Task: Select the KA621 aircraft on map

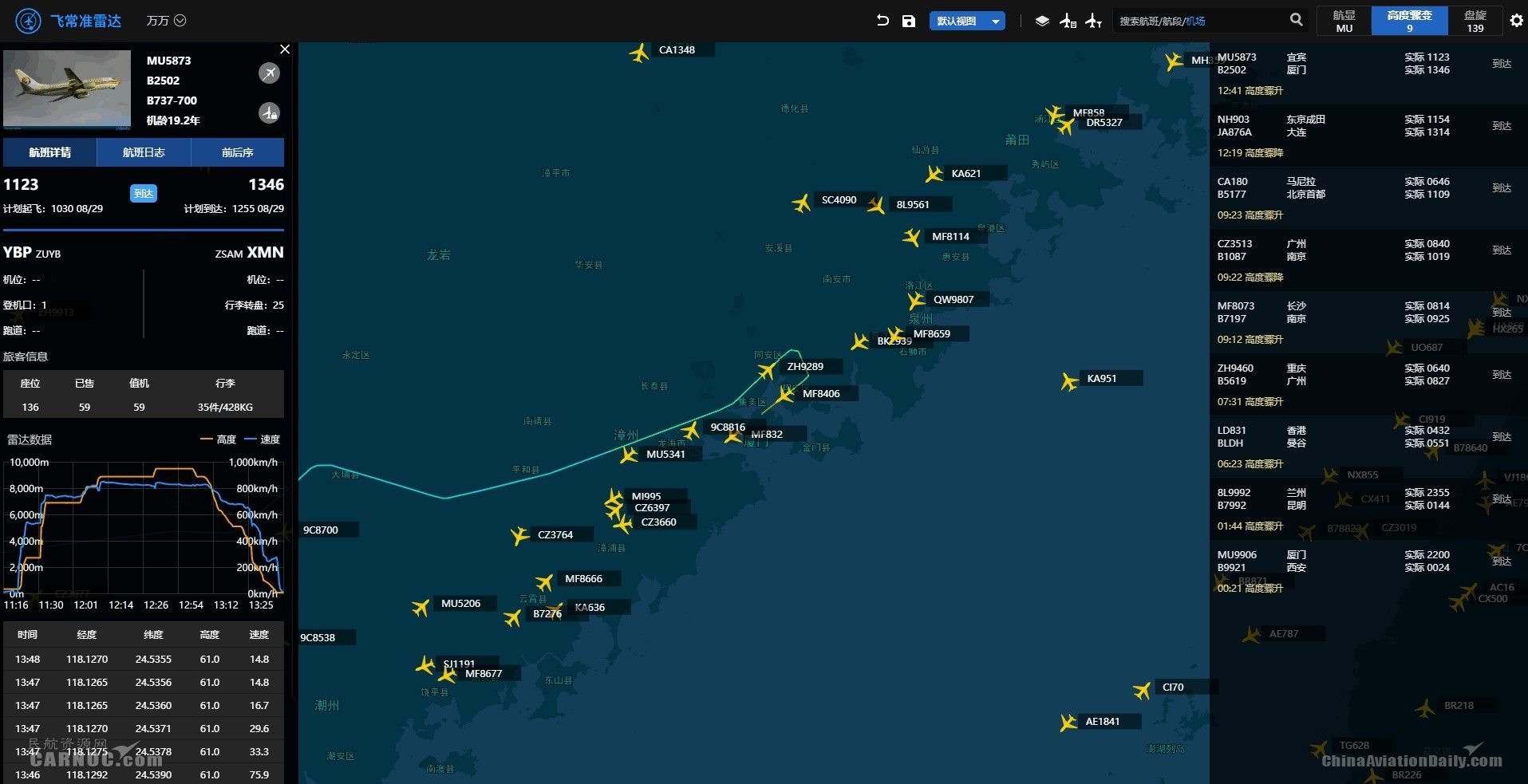Action: coord(934,174)
